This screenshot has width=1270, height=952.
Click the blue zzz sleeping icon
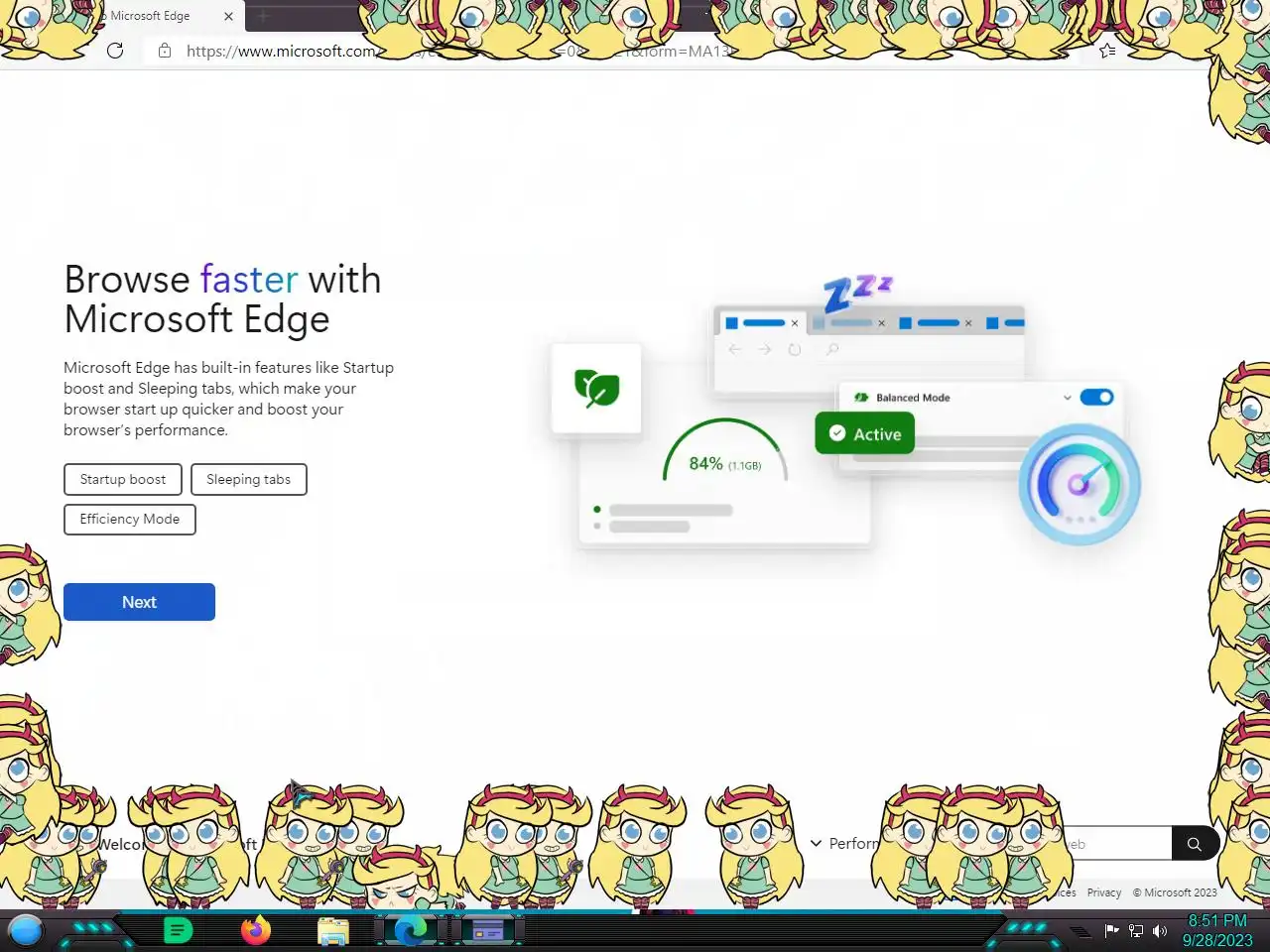point(857,292)
